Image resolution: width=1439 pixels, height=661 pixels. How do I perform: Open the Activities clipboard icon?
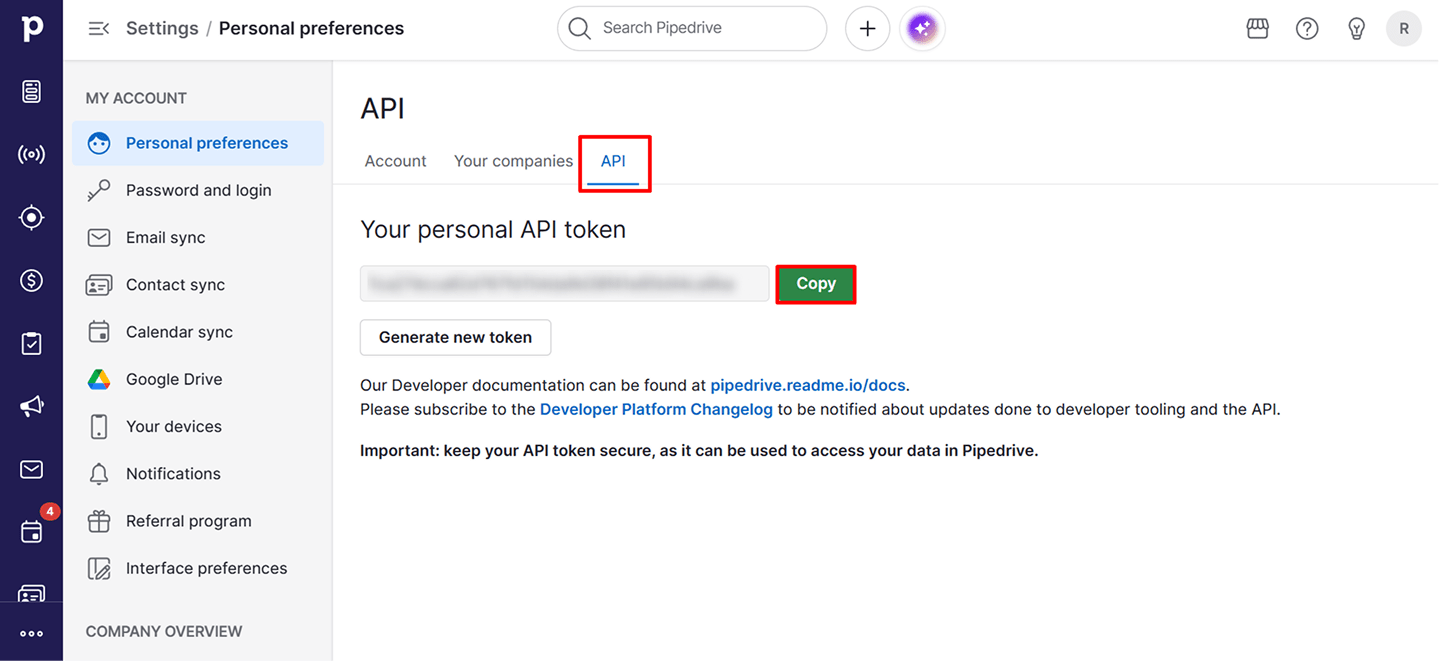(x=31, y=343)
